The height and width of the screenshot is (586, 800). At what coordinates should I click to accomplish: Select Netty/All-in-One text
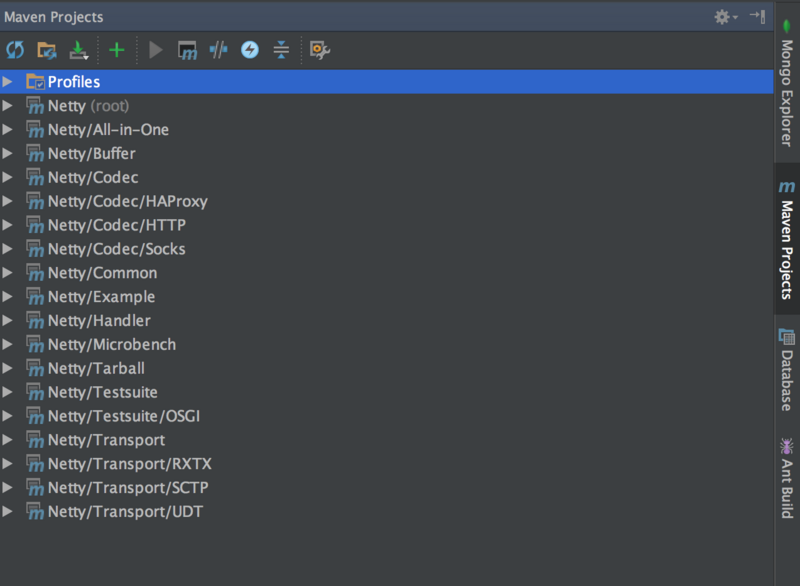pyautogui.click(x=108, y=130)
